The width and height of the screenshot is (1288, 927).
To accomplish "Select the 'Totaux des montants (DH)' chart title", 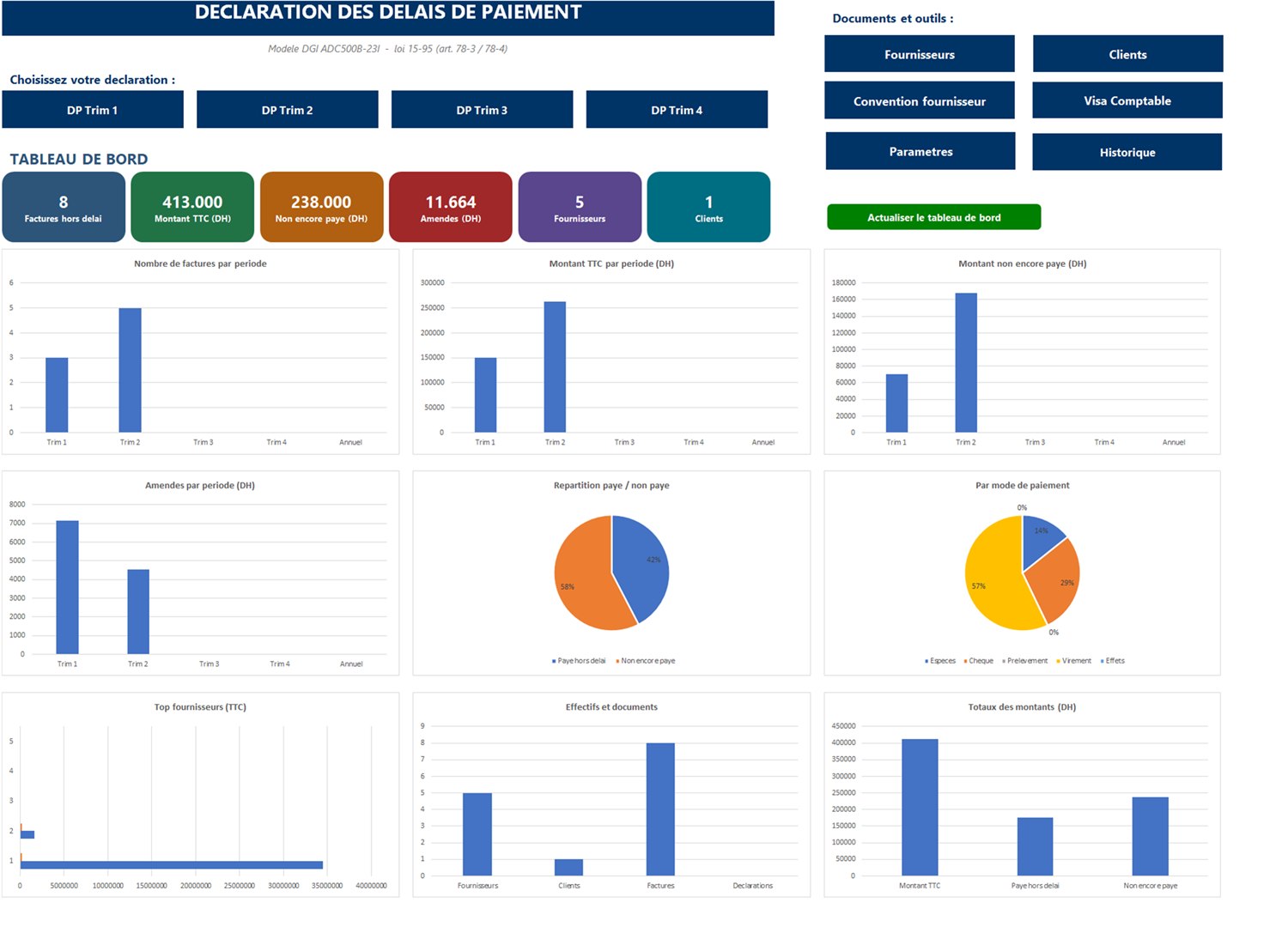I will point(1022,706).
